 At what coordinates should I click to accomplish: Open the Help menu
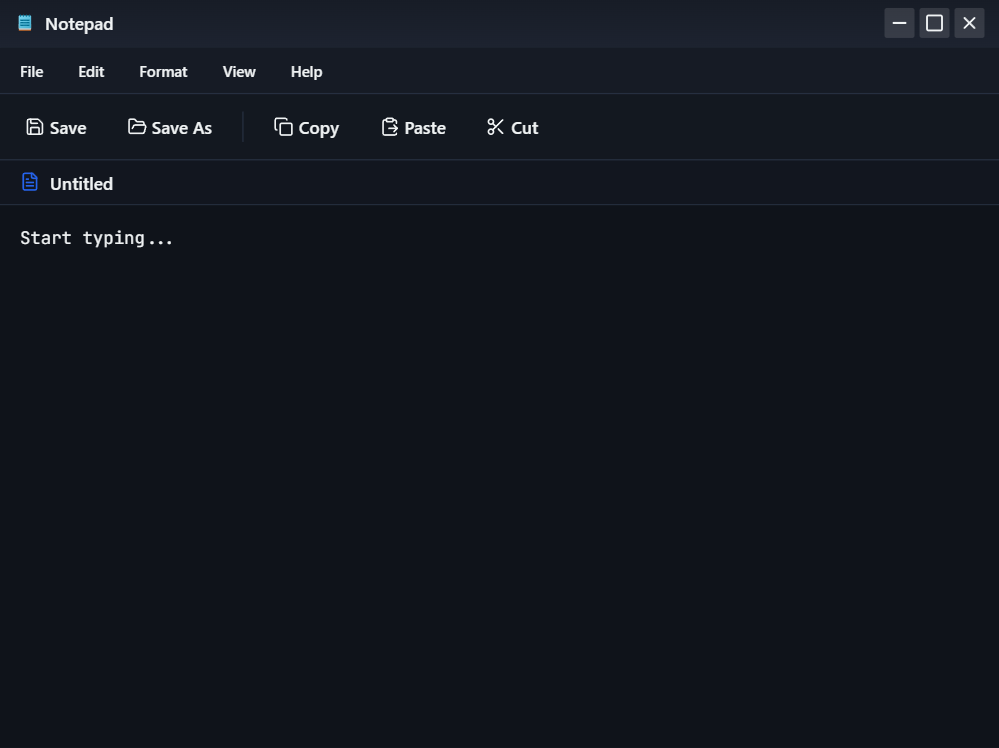click(x=306, y=71)
